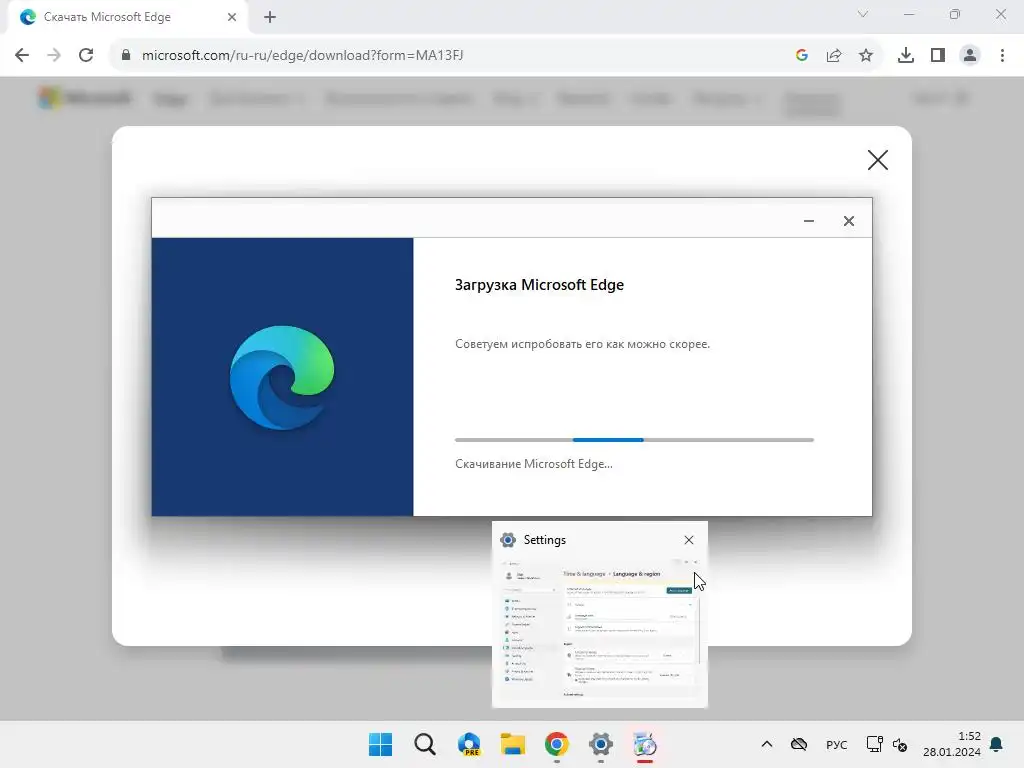The image size is (1024, 768).
Task: Click the installer download progress bar
Action: [x=634, y=440]
